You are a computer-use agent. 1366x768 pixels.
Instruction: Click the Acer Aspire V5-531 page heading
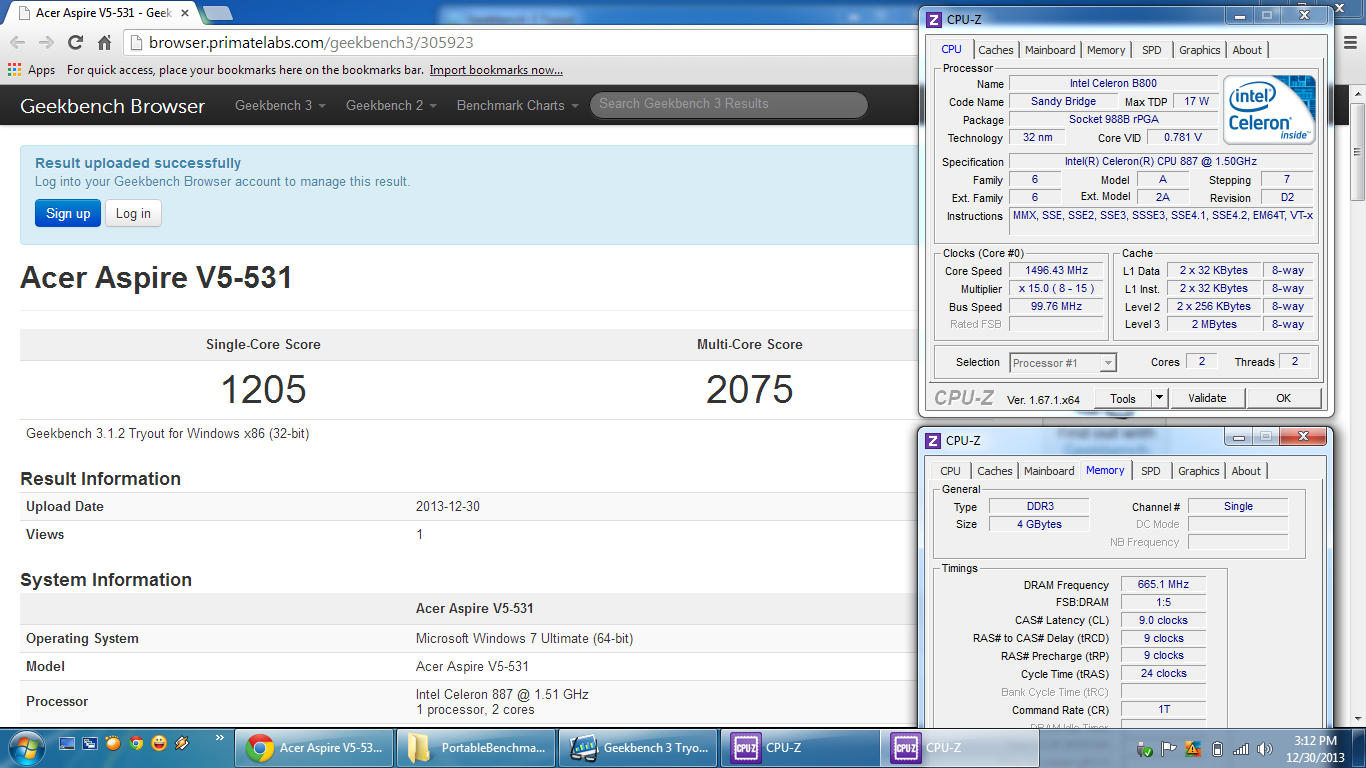pyautogui.click(x=156, y=277)
